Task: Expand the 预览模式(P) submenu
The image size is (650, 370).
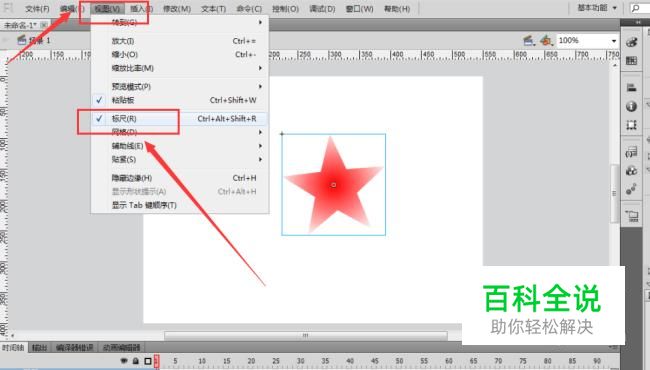Action: pyautogui.click(x=179, y=87)
